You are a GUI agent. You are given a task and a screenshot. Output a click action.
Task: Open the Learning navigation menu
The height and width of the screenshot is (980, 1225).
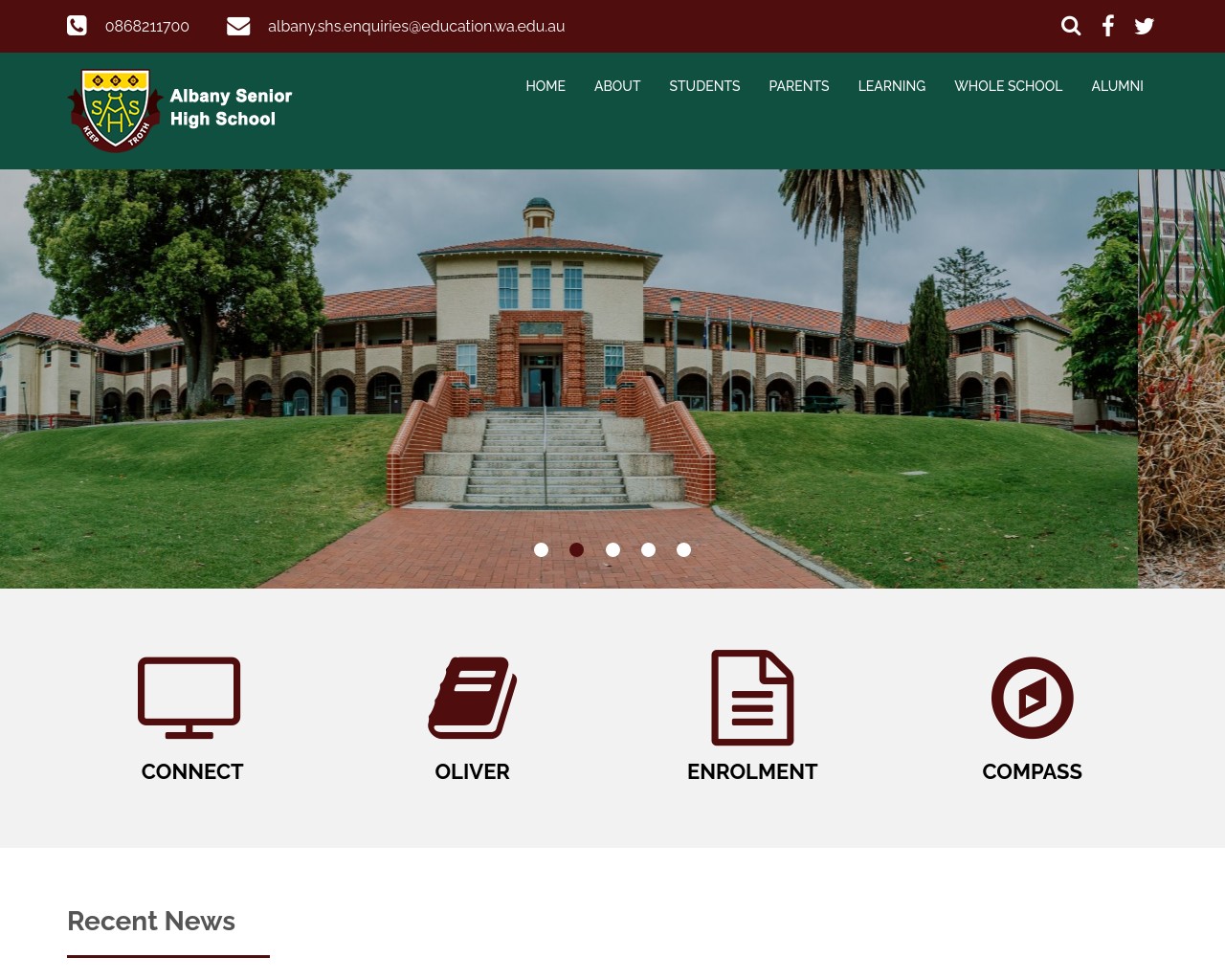pyautogui.click(x=891, y=86)
